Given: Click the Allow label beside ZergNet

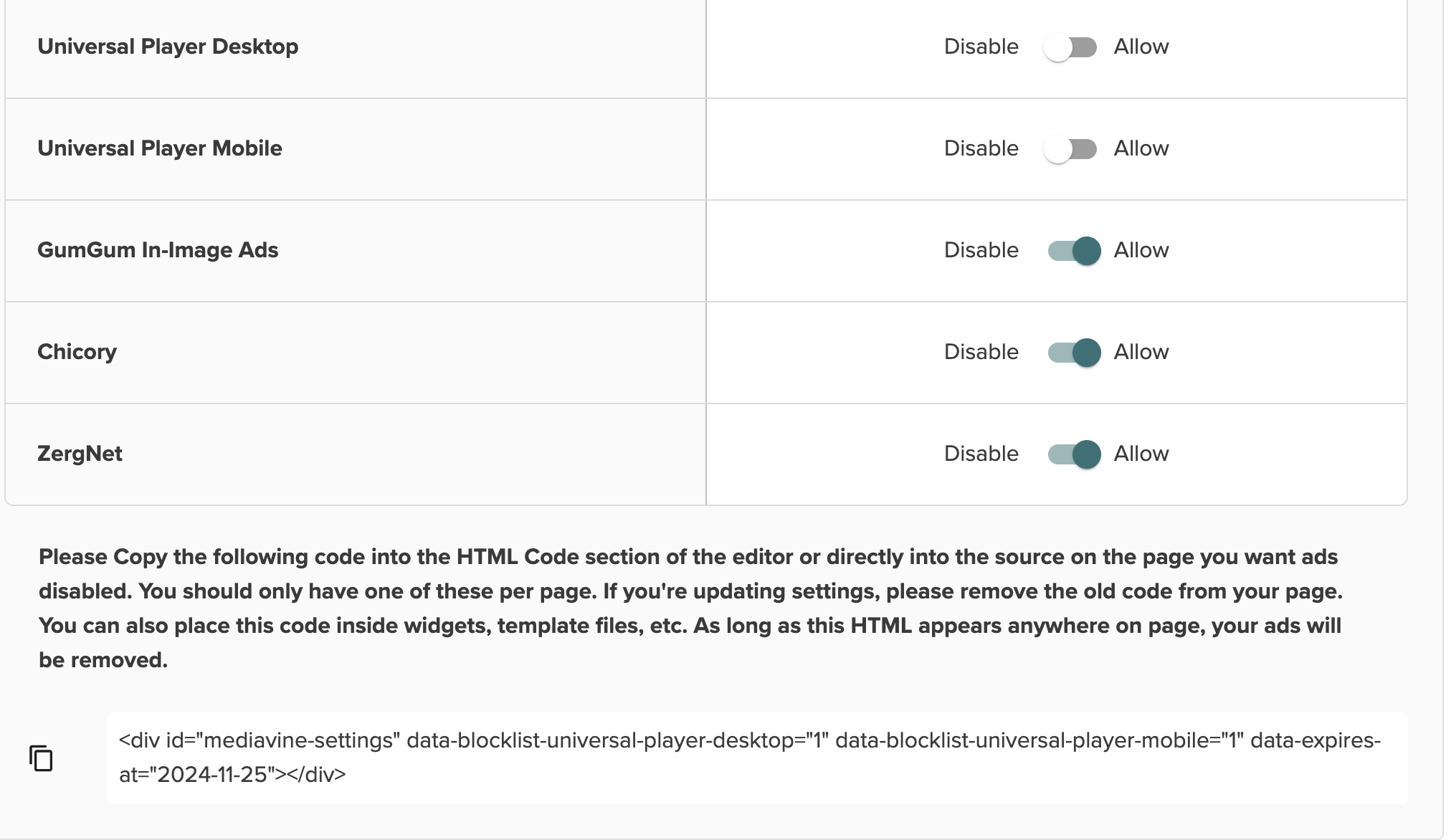Looking at the screenshot, I should [x=1140, y=454].
